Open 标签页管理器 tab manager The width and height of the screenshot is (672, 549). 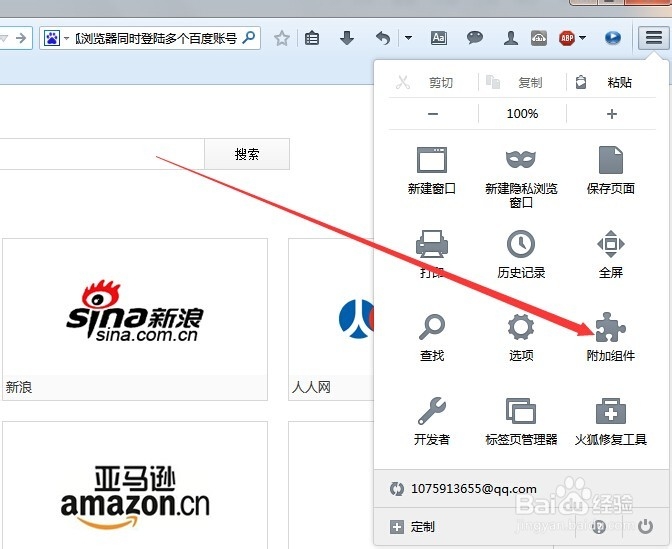click(521, 422)
